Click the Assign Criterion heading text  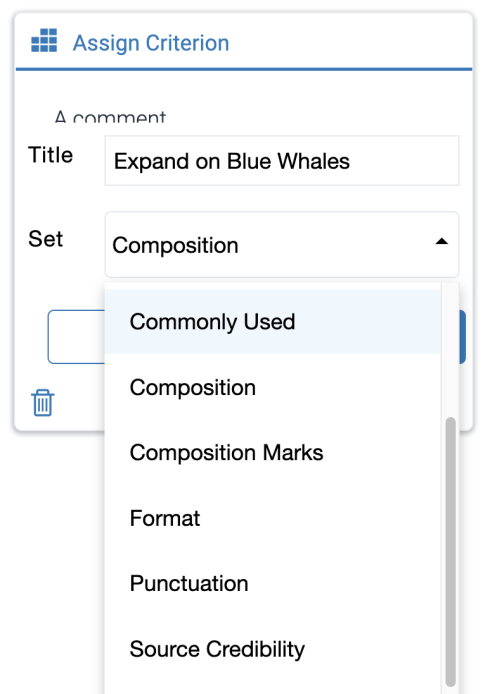[x=151, y=43]
